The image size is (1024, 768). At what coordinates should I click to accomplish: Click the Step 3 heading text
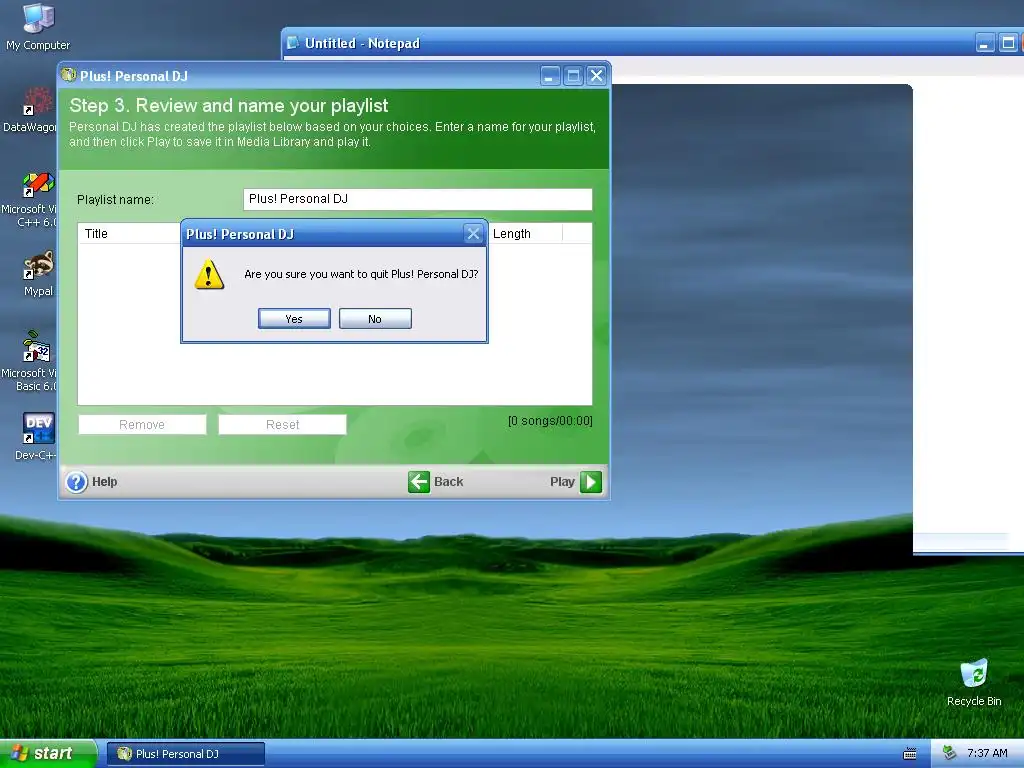pos(229,105)
